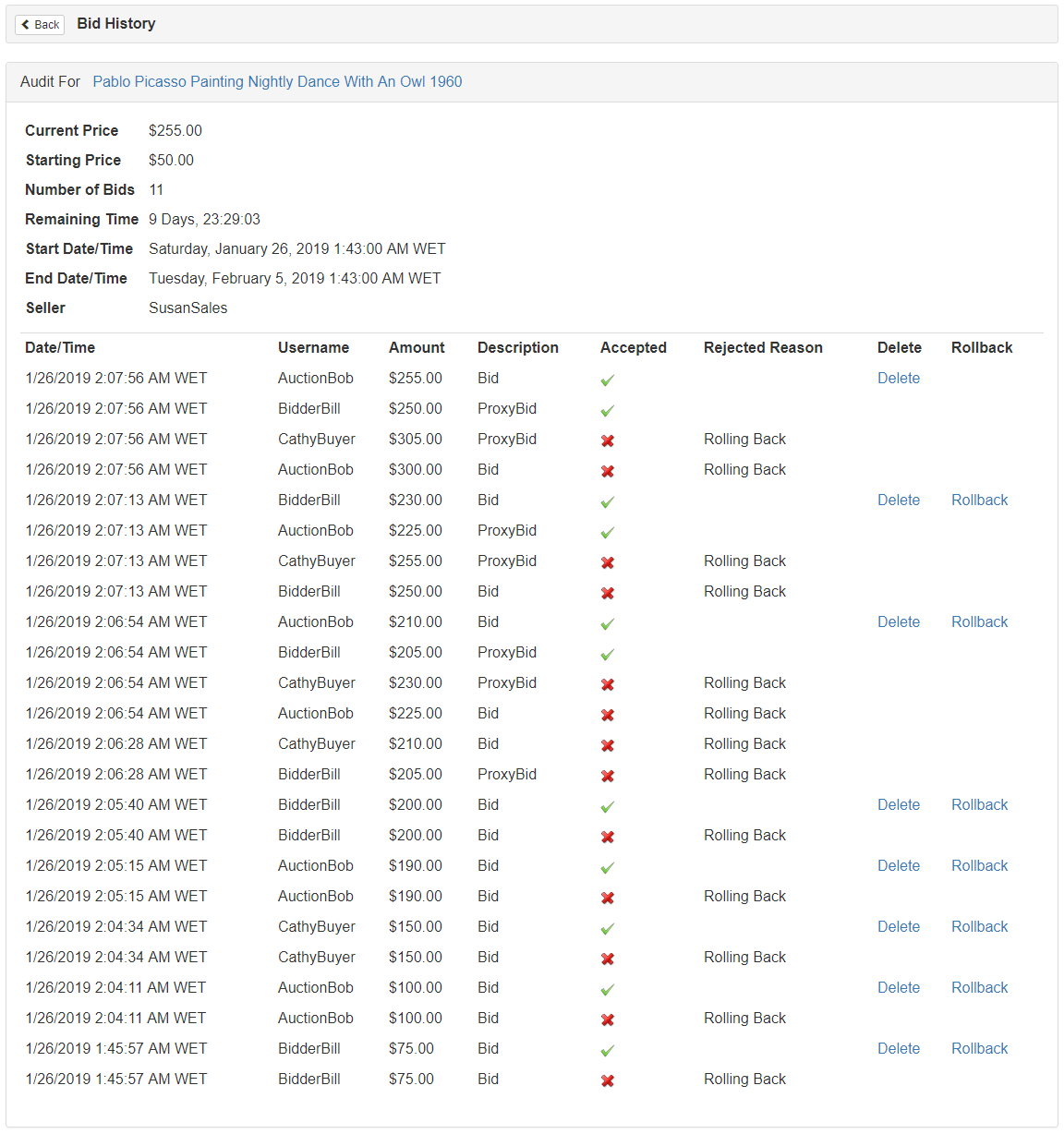Delete AuctionBob's $210.00 bid
This screenshot has width=1064, height=1134.
click(x=899, y=621)
